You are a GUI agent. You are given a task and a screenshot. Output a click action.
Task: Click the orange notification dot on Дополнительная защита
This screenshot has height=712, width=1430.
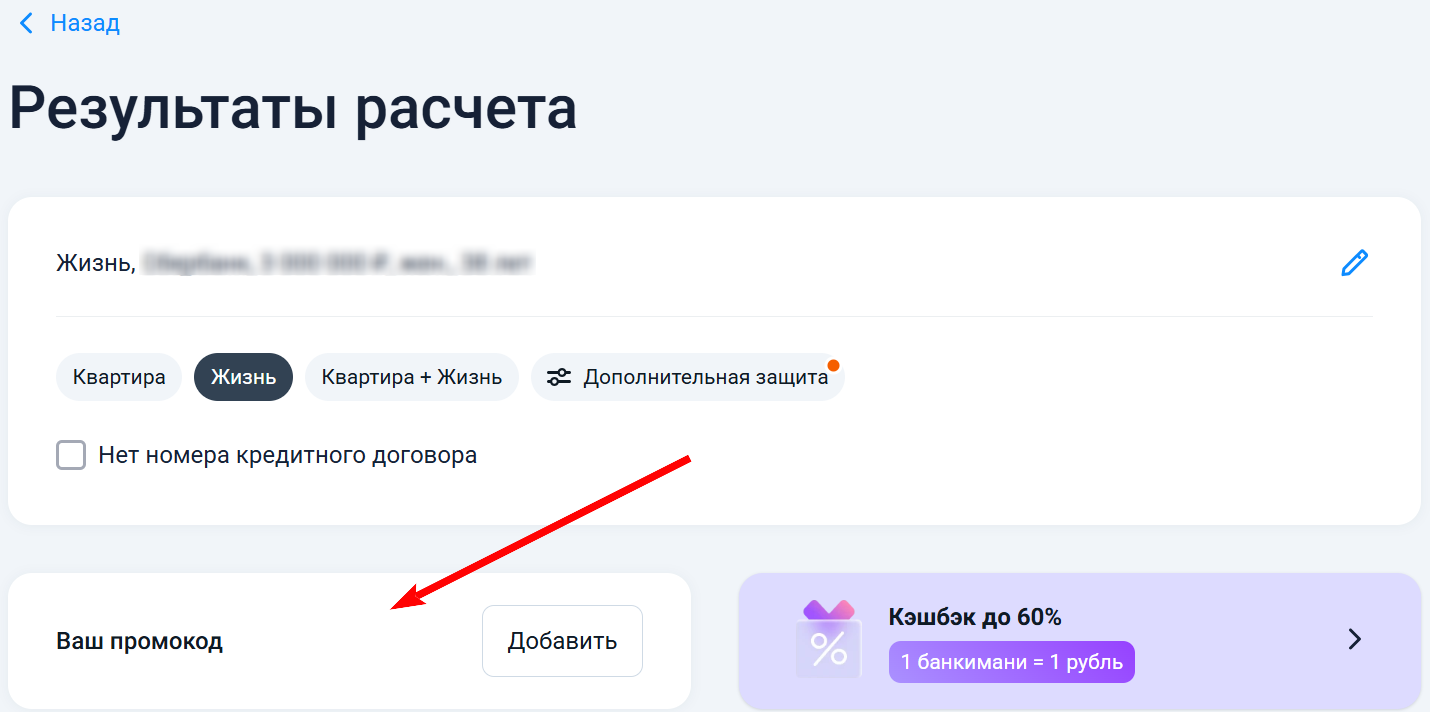click(834, 366)
